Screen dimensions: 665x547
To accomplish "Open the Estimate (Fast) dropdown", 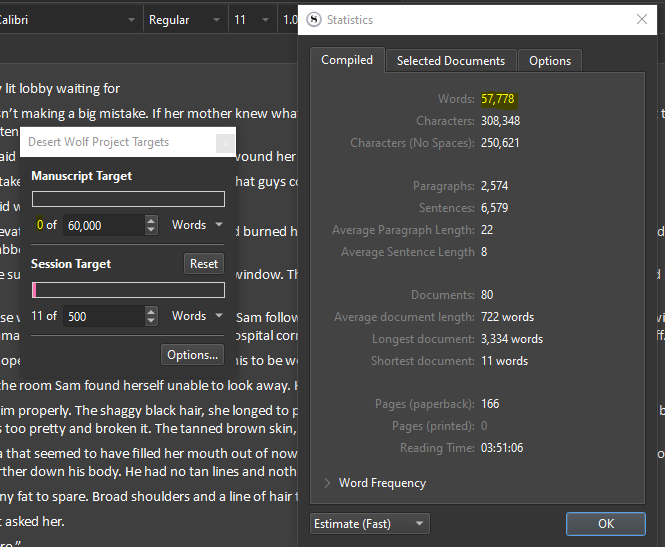I will (x=370, y=524).
